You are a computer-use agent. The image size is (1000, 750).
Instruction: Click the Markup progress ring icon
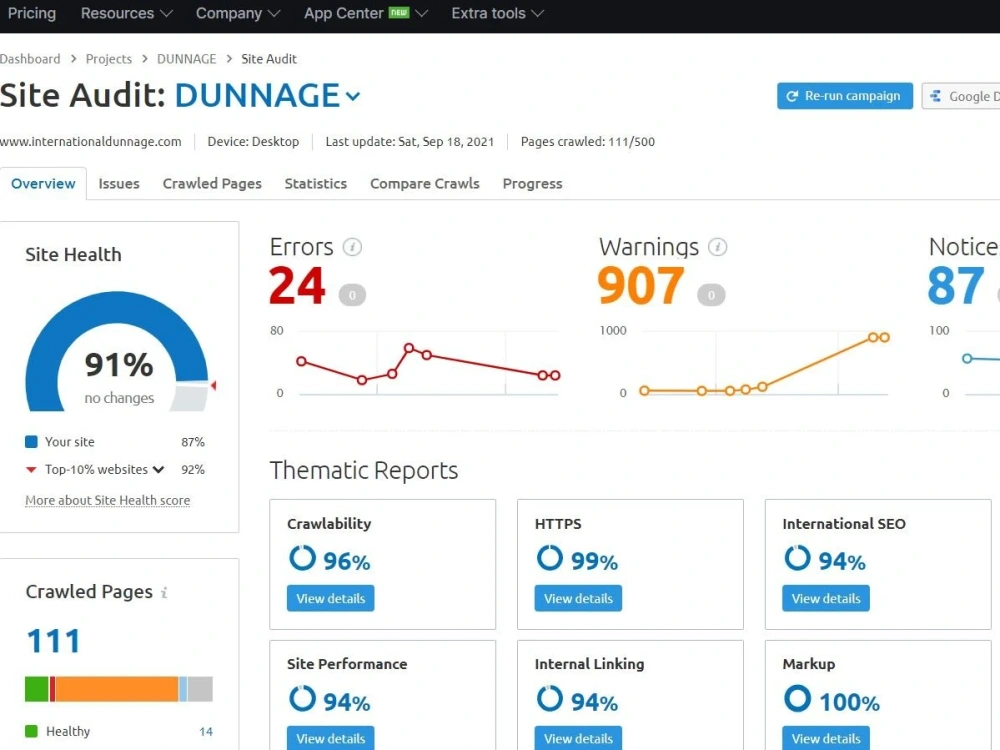pyautogui.click(x=797, y=698)
